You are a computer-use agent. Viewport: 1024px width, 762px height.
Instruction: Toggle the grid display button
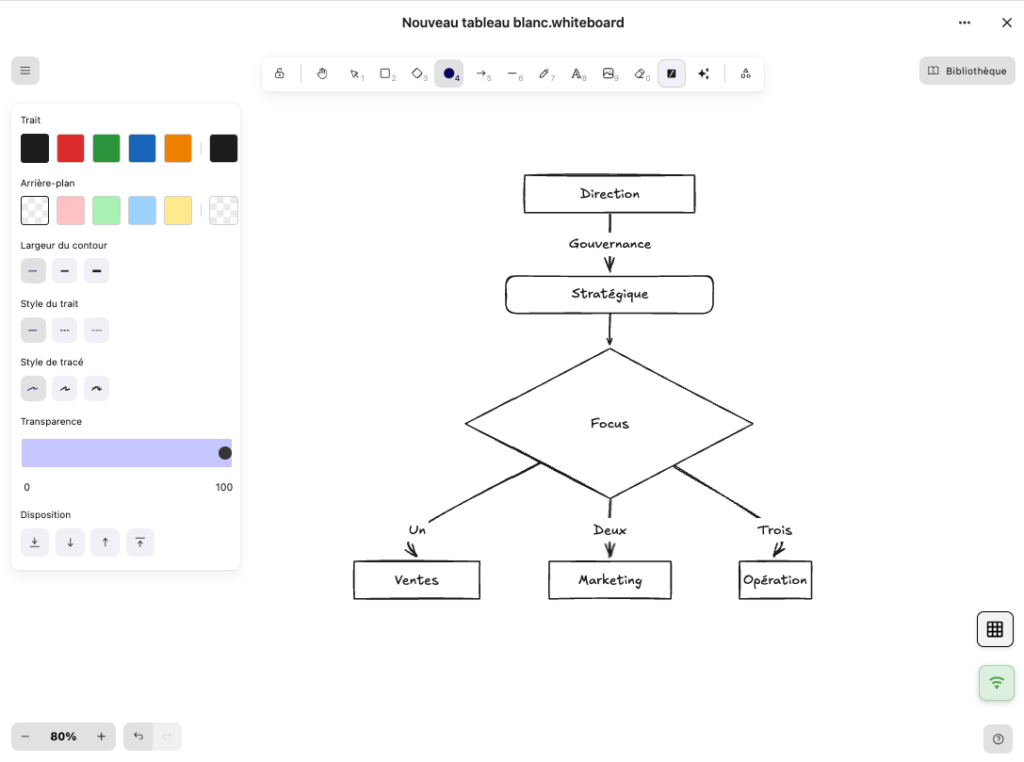click(994, 629)
